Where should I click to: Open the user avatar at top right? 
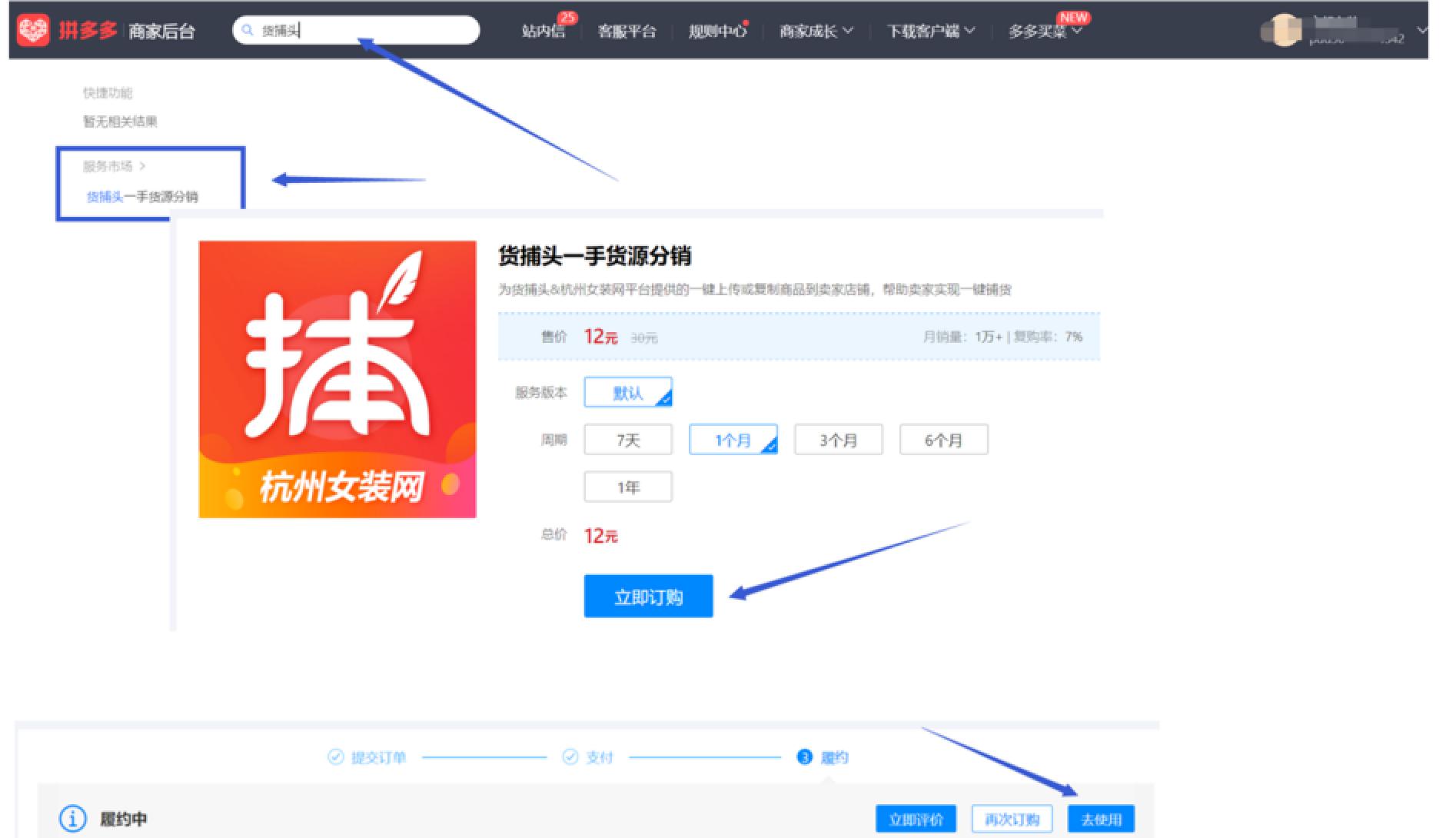click(x=1283, y=31)
